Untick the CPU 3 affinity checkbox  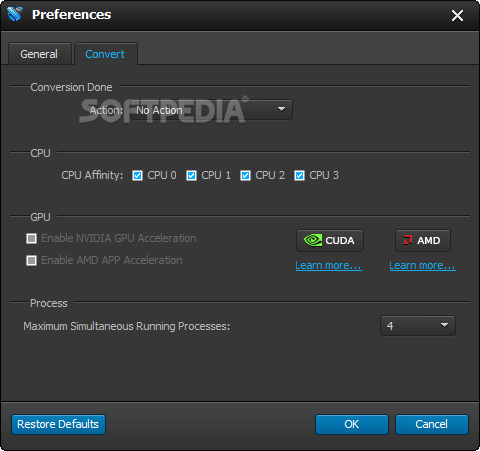299,175
